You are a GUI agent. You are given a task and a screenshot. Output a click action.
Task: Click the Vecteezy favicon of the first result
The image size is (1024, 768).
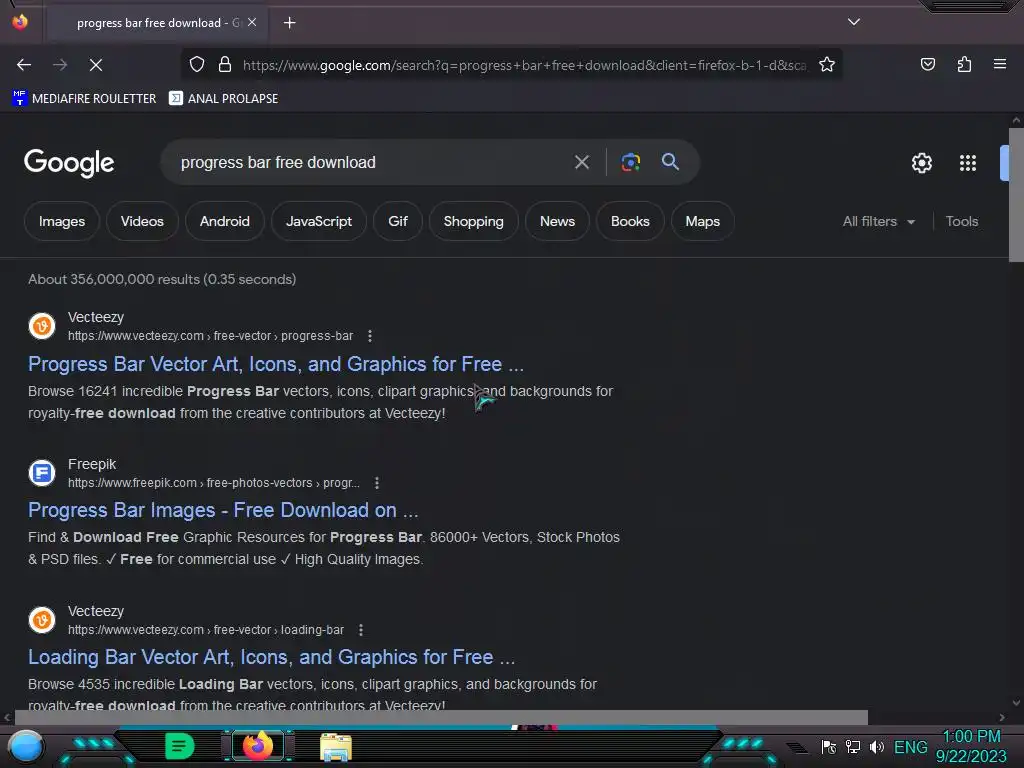coord(42,326)
